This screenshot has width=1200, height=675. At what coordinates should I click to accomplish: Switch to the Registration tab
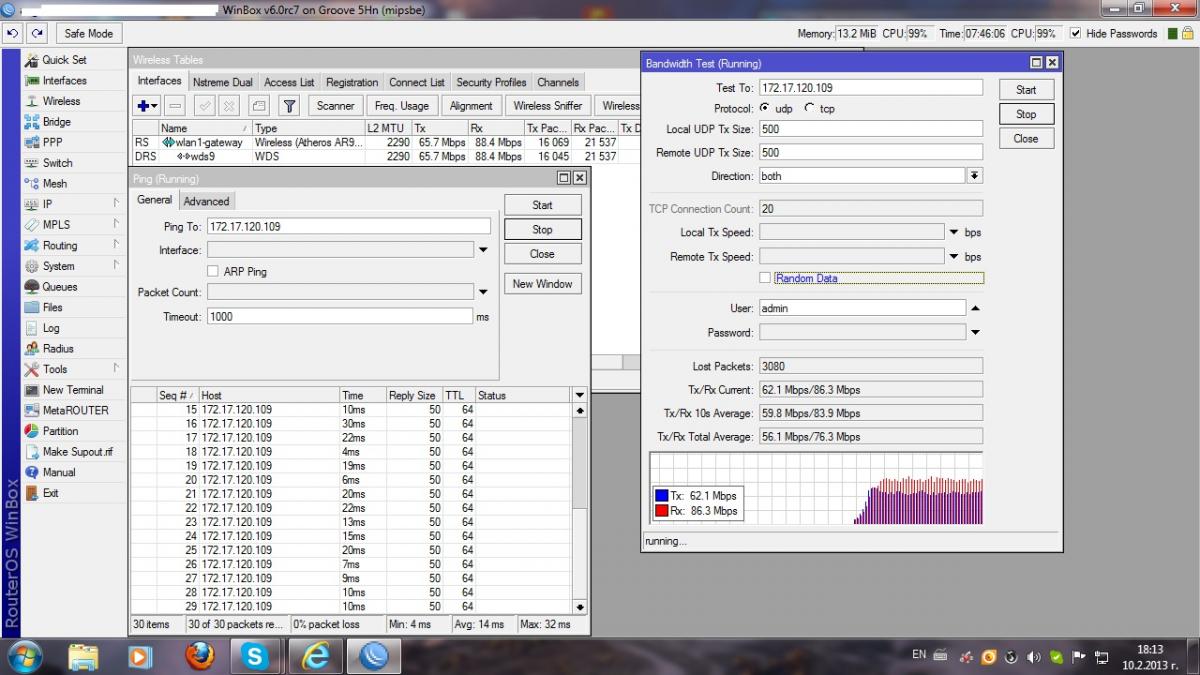[x=352, y=82]
